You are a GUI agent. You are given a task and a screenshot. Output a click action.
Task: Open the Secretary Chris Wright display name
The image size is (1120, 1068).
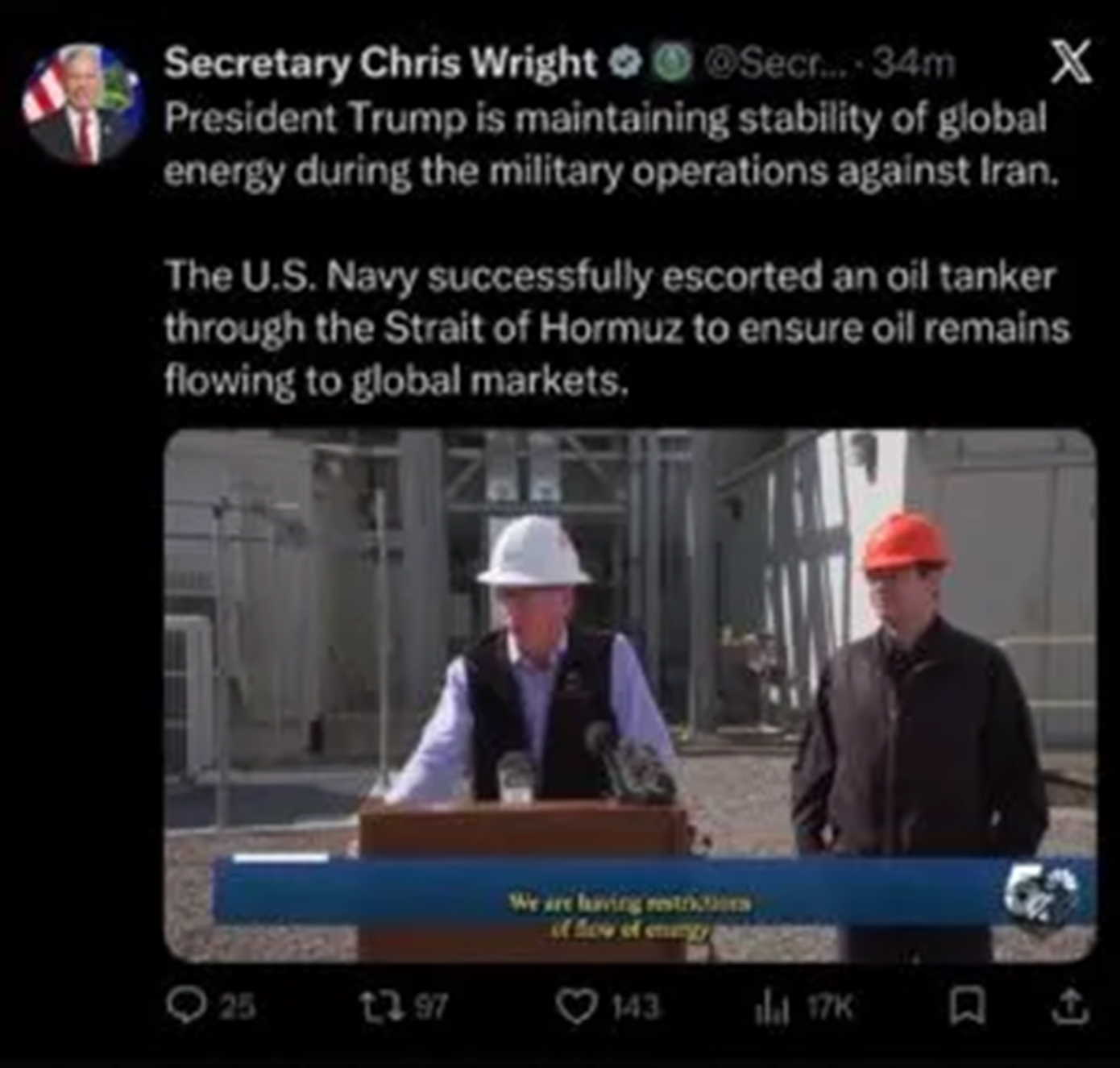click(x=380, y=62)
